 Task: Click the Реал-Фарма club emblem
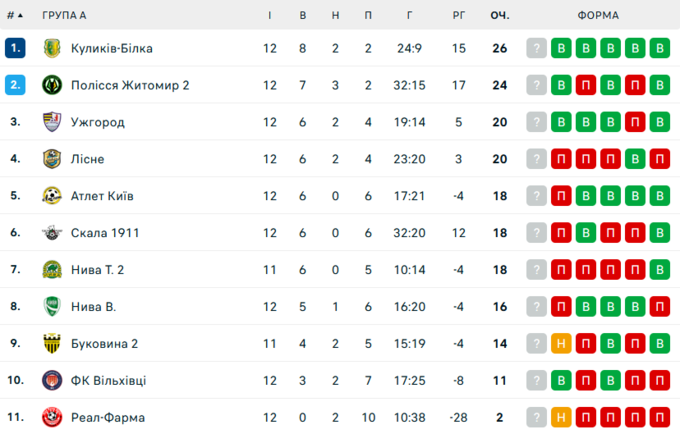[52, 418]
